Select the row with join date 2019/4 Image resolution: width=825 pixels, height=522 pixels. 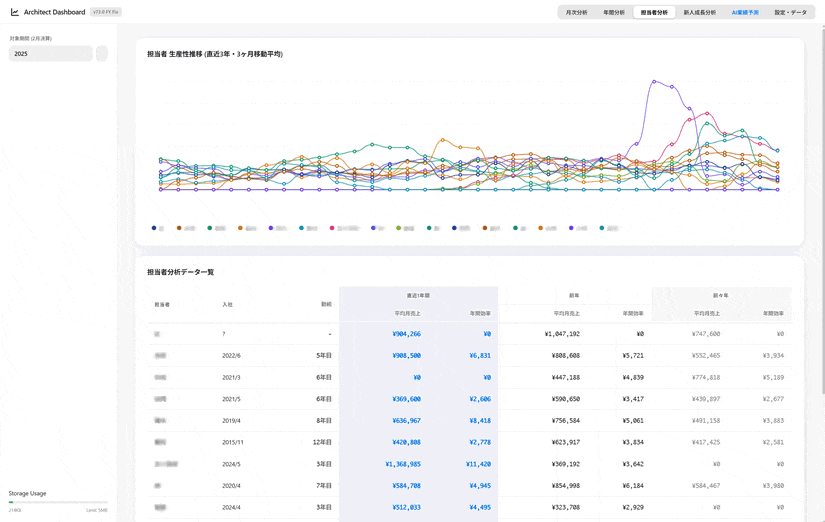pyautogui.click(x=470, y=420)
